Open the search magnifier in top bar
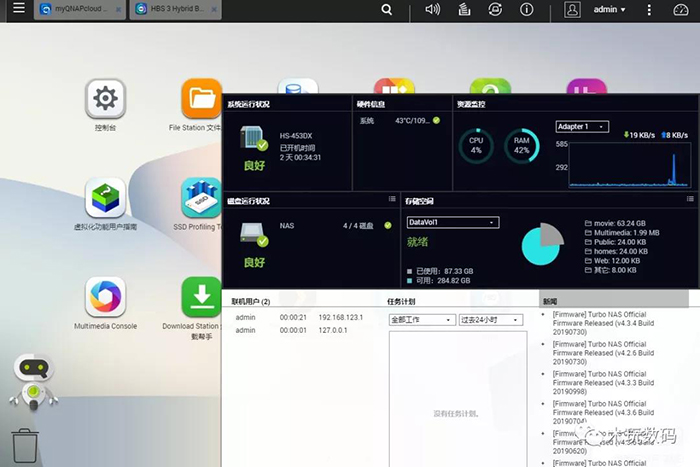 (387, 9)
